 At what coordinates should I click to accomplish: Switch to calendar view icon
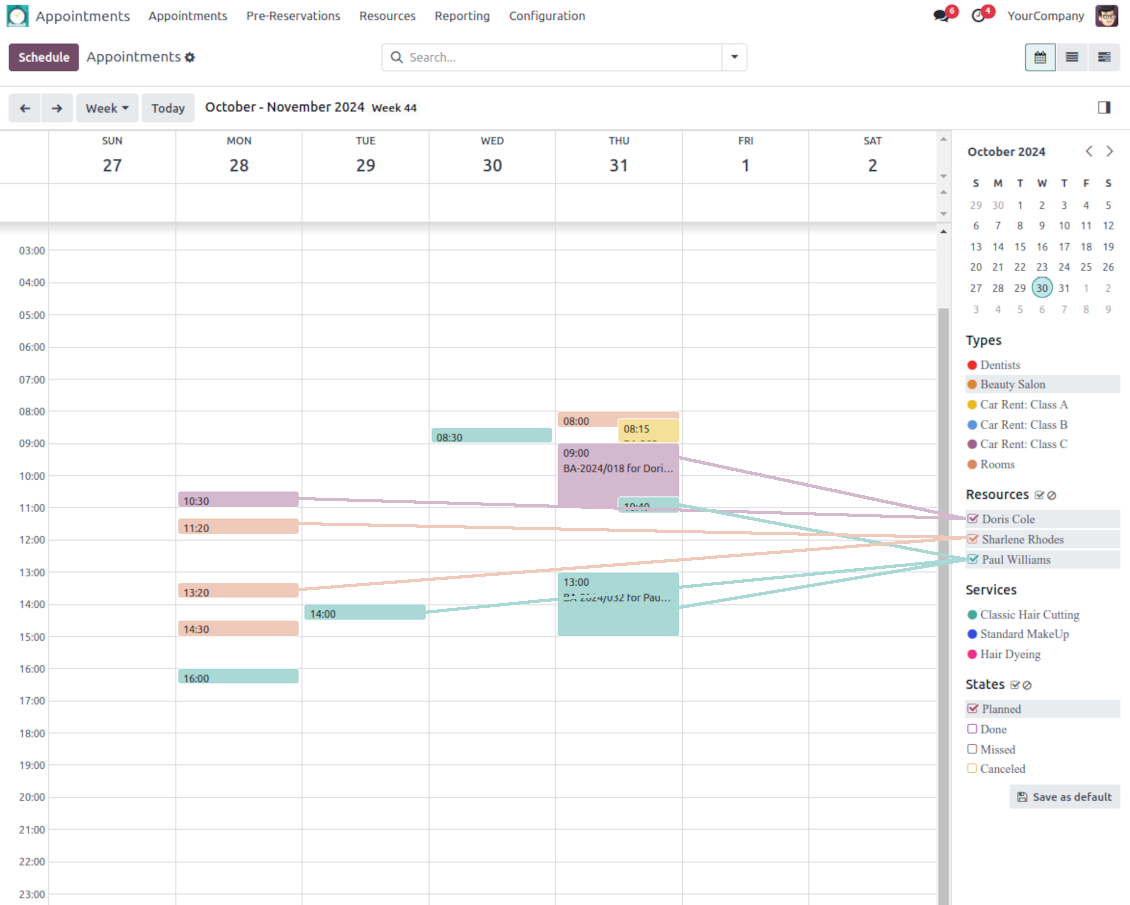click(1040, 57)
